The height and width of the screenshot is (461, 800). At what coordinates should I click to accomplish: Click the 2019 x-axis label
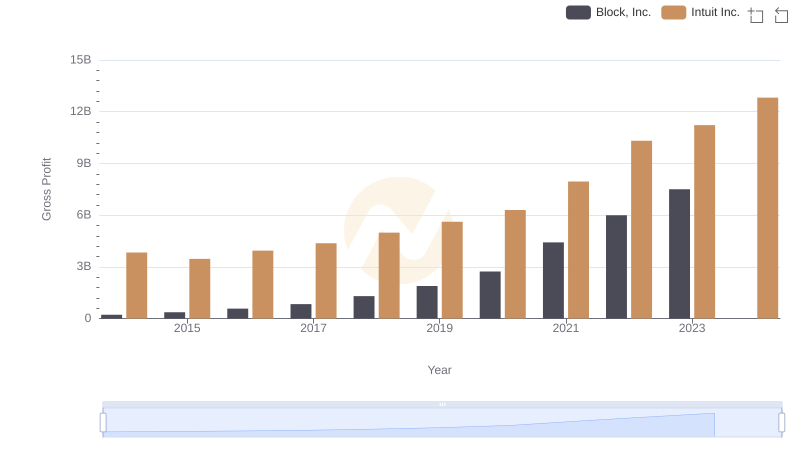(439, 328)
